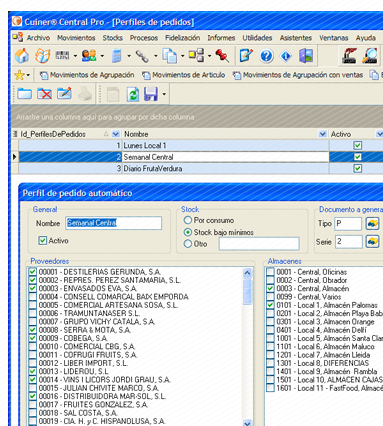Open favorites star dropdown arrow
Viewport: 383px width, 426px height.
(28, 75)
